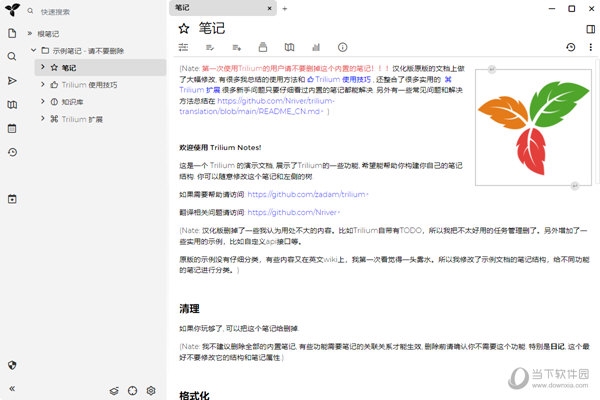Click the note info circle icon in ribbon
Screen dimensions: 600x400
coord(342,47)
